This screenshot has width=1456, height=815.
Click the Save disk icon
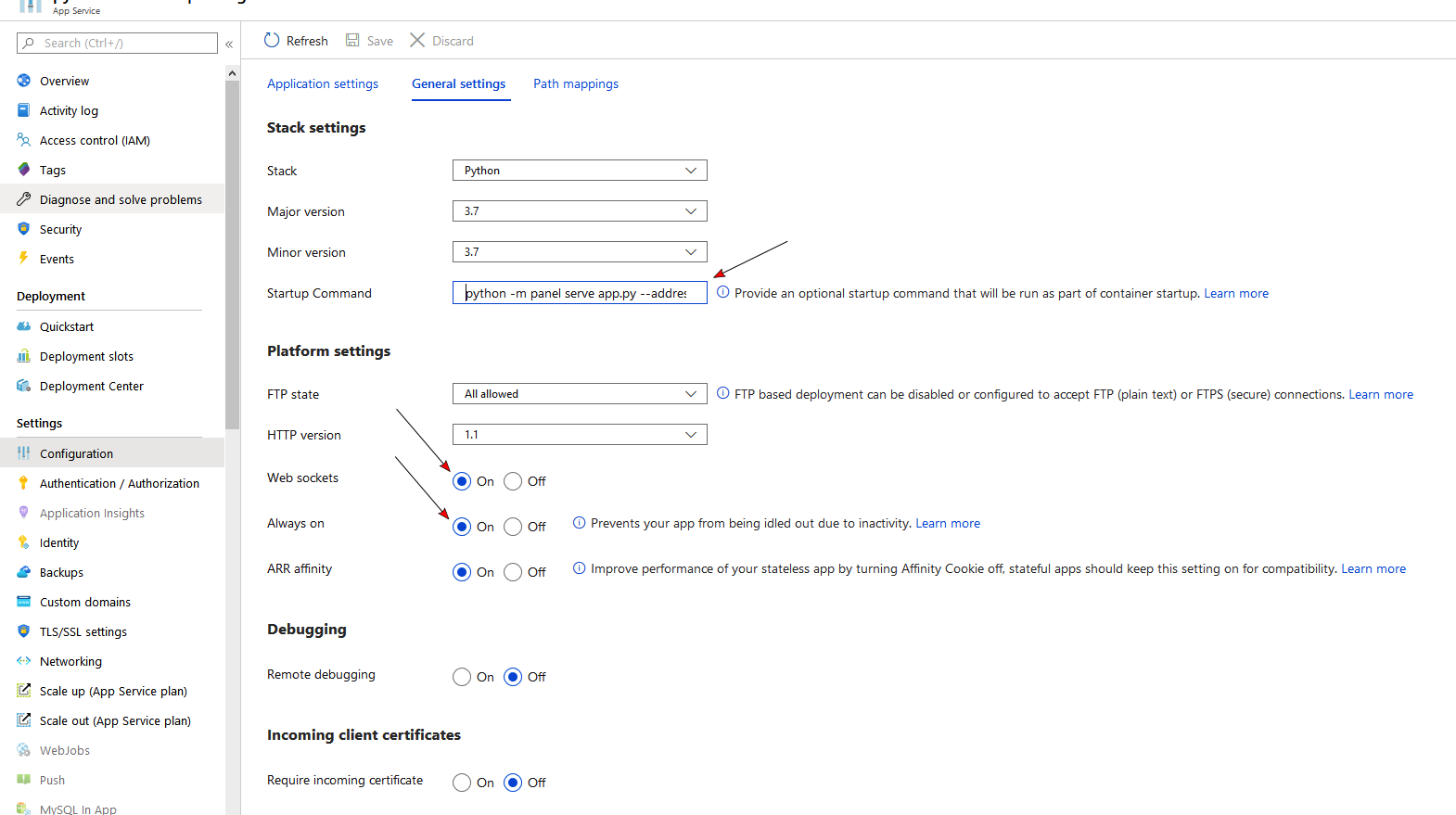(352, 40)
